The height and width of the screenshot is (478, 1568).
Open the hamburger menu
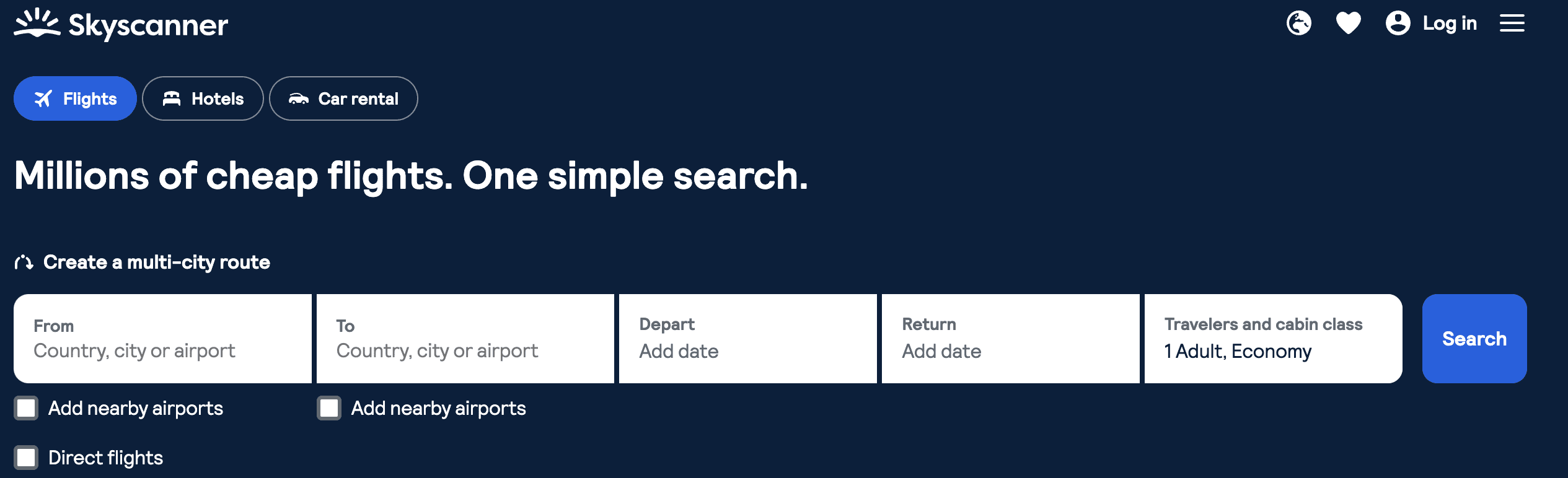[x=1512, y=23]
